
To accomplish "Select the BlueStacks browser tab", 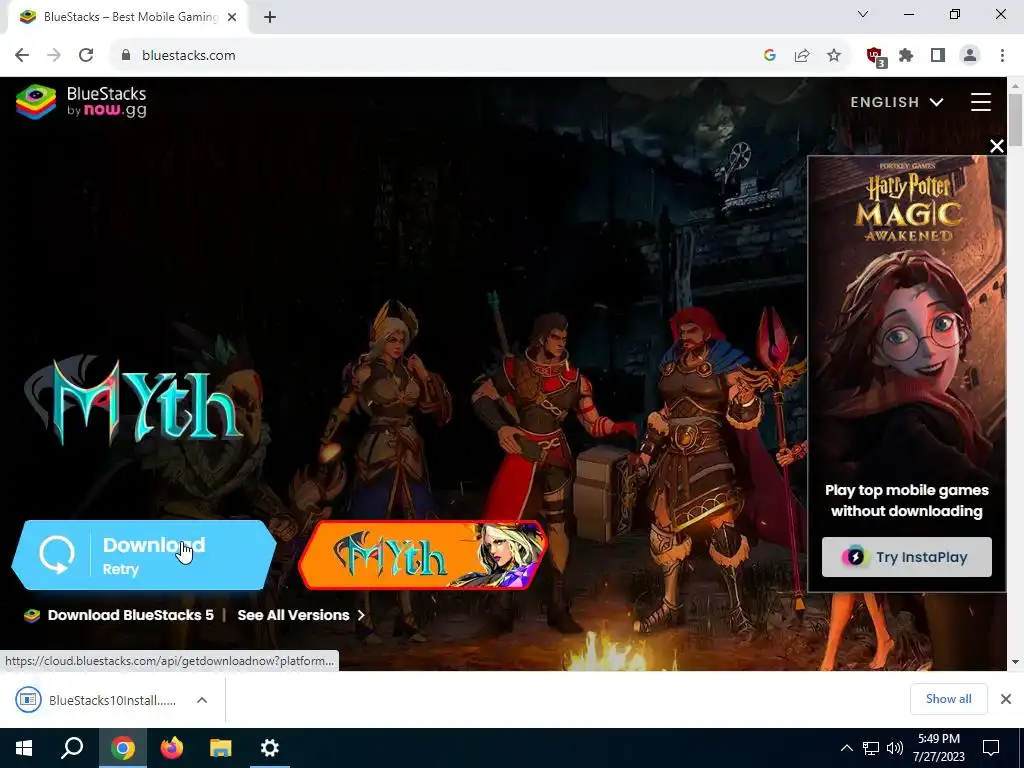I will 127,17.
